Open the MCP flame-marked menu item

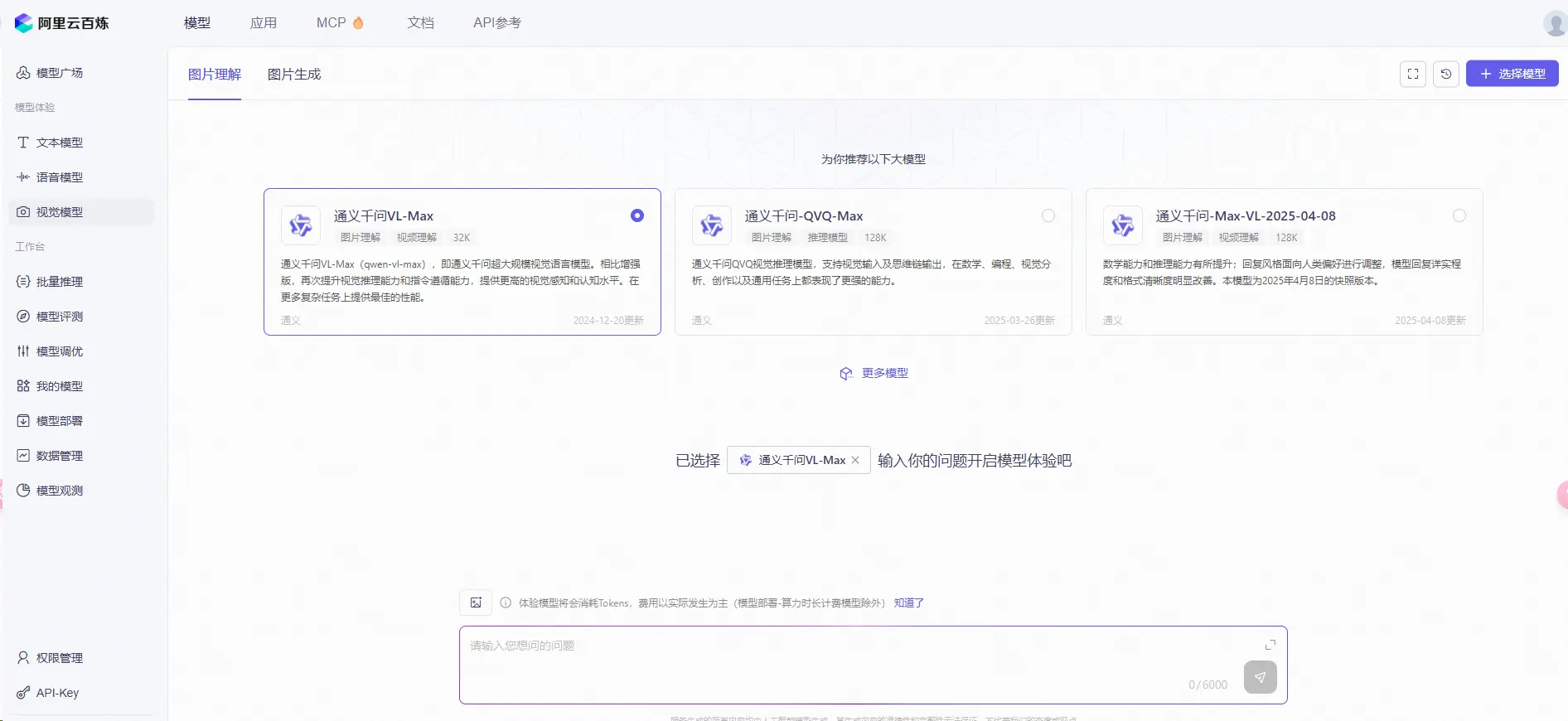pos(340,23)
